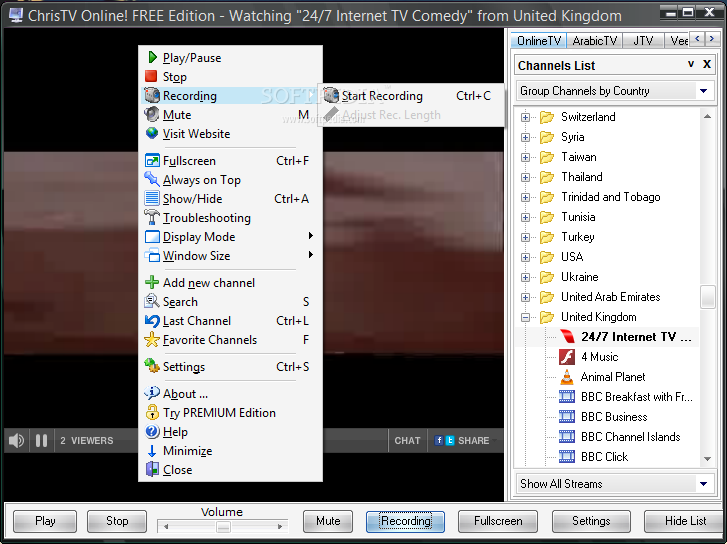Click the Facebook share icon
The width and height of the screenshot is (727, 544).
(439, 440)
